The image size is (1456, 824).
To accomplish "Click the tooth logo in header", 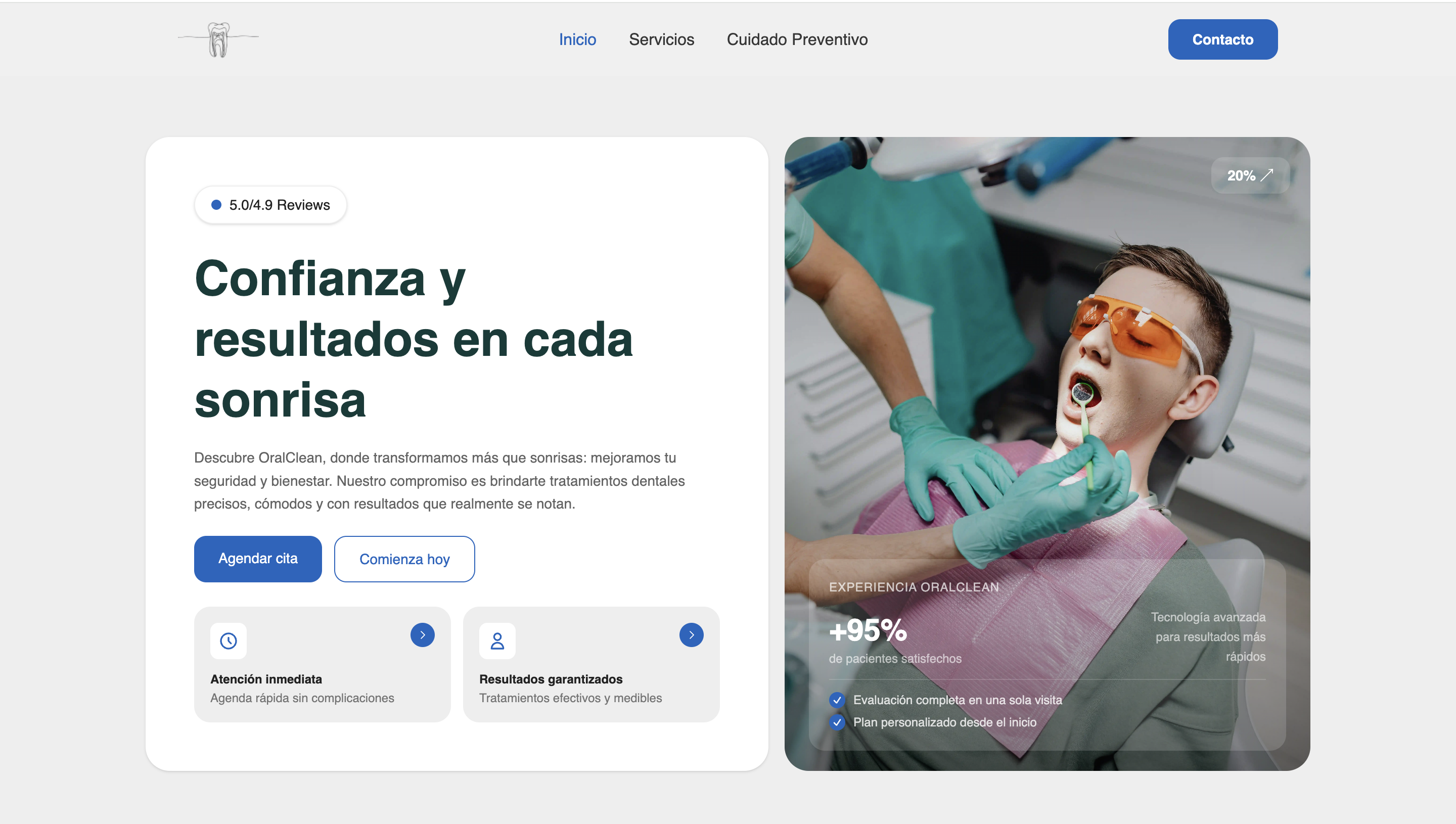I will tap(218, 39).
